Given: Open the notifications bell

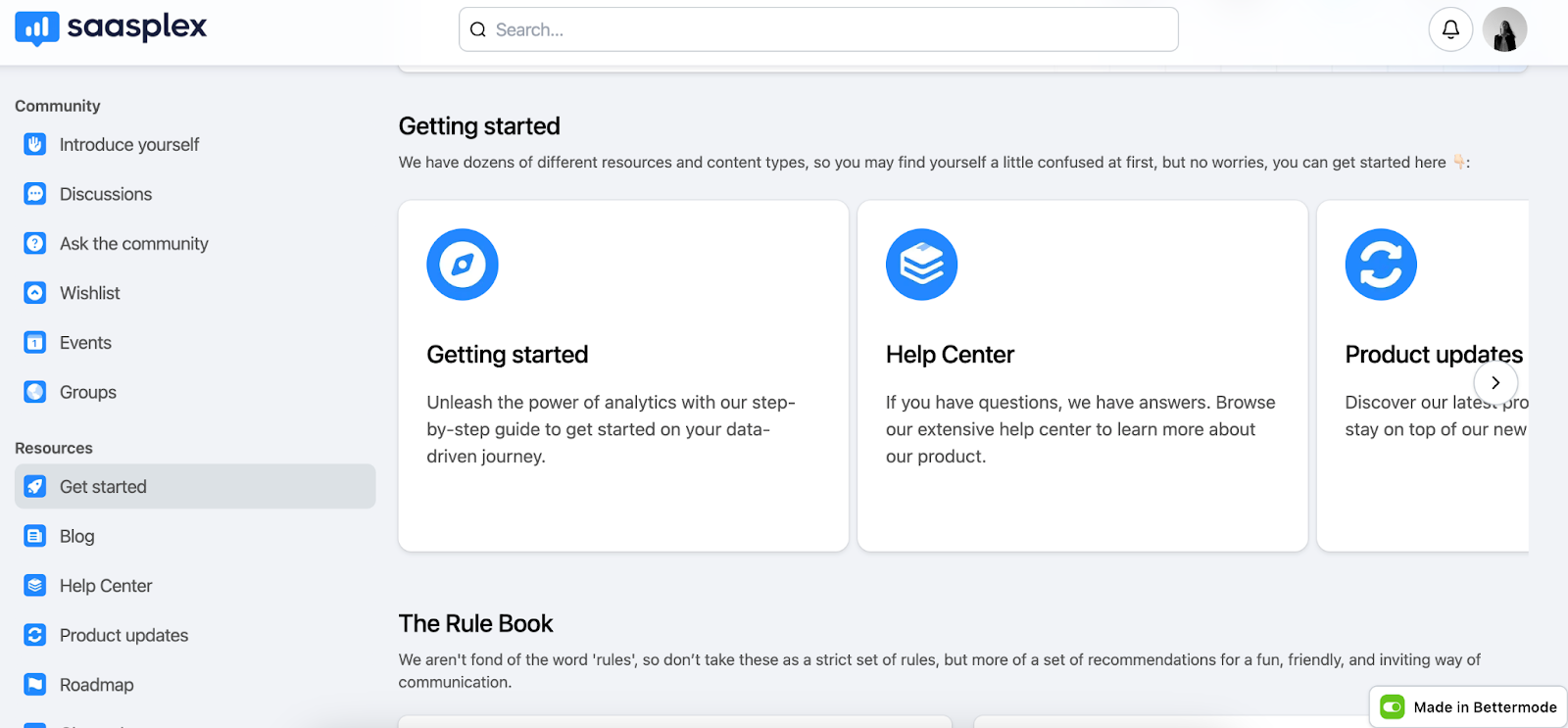Looking at the screenshot, I should 1450,29.
